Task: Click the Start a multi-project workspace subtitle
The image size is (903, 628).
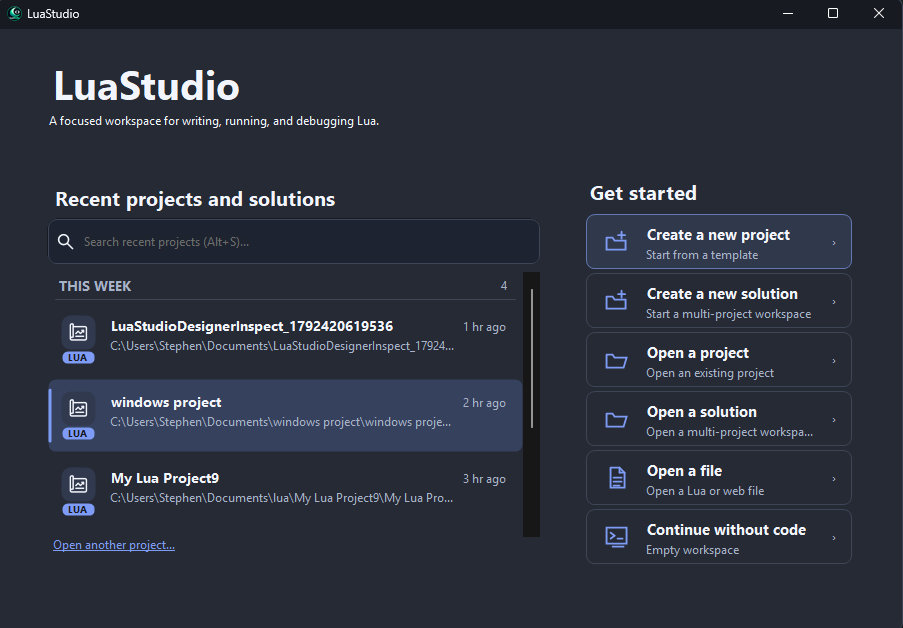Action: coord(729,314)
